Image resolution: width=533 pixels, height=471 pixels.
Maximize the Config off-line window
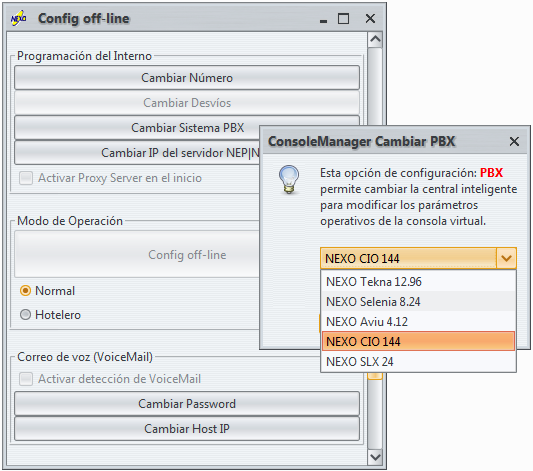click(343, 19)
